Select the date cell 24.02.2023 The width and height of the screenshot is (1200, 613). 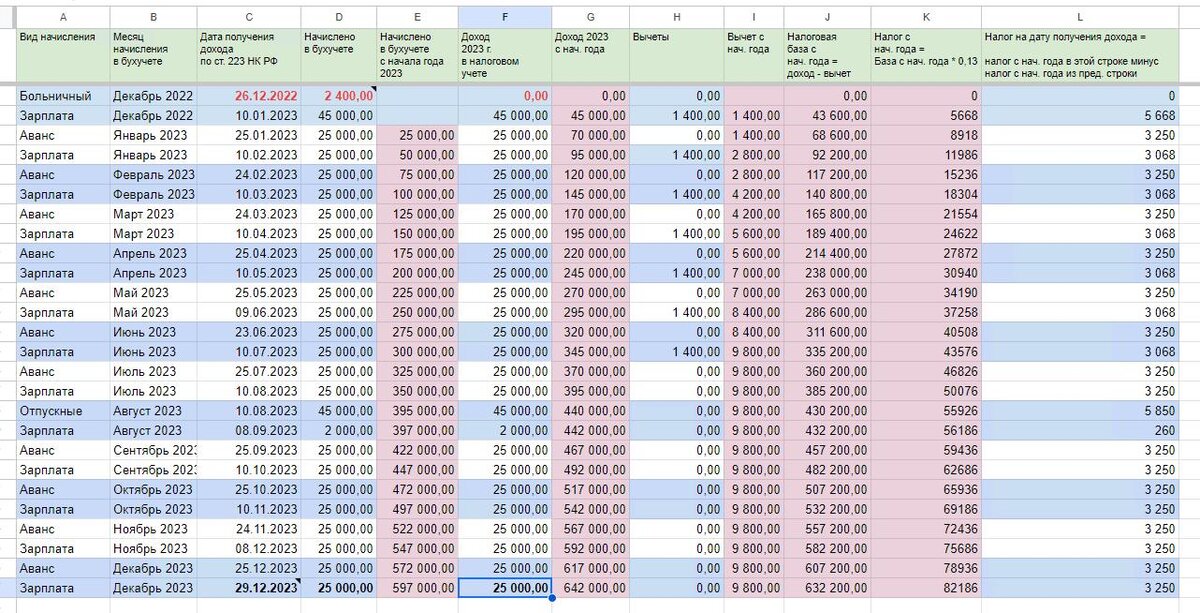pyautogui.click(x=249, y=174)
